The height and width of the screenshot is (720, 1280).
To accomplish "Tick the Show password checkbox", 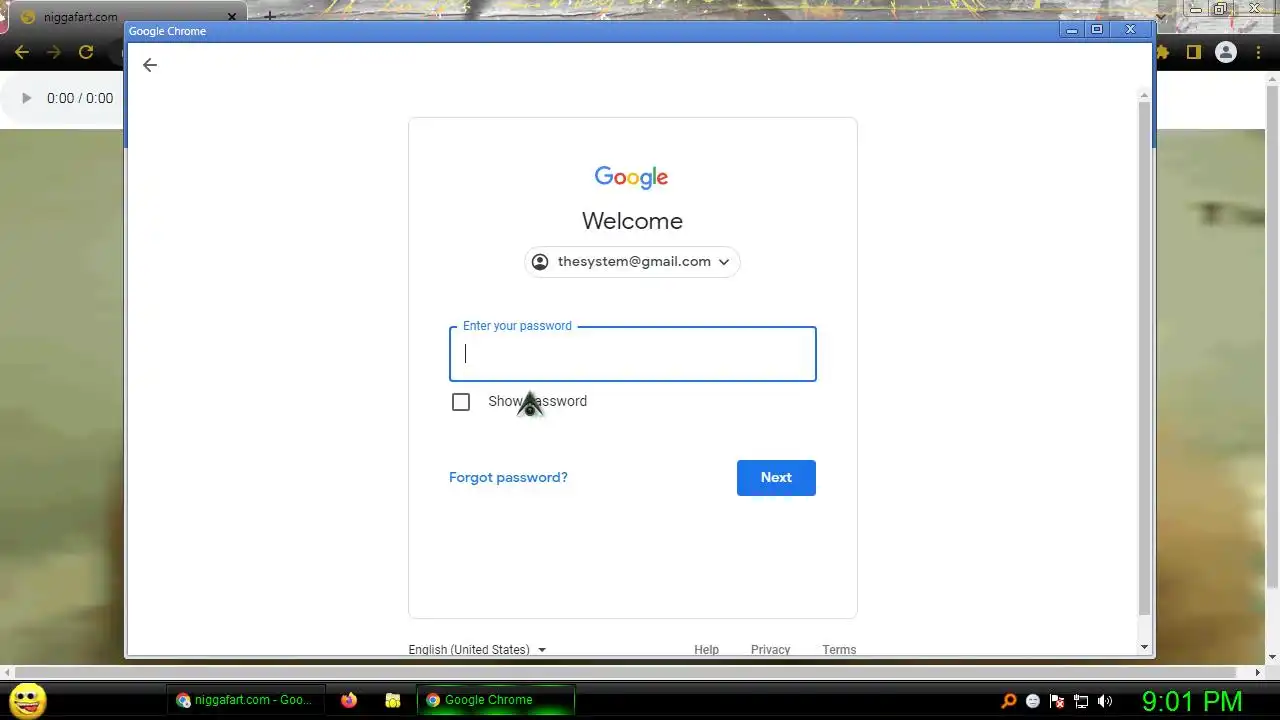I will [x=461, y=402].
